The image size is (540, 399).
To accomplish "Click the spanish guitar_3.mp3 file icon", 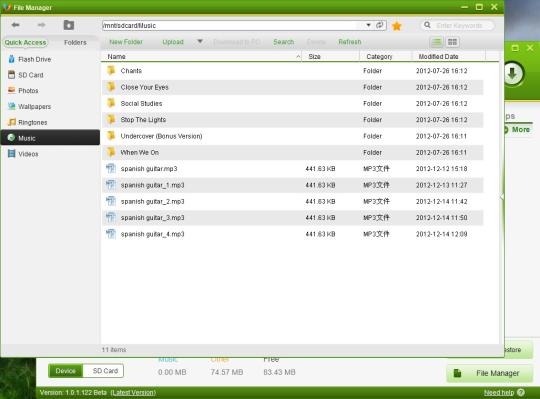I will pyautogui.click(x=111, y=217).
